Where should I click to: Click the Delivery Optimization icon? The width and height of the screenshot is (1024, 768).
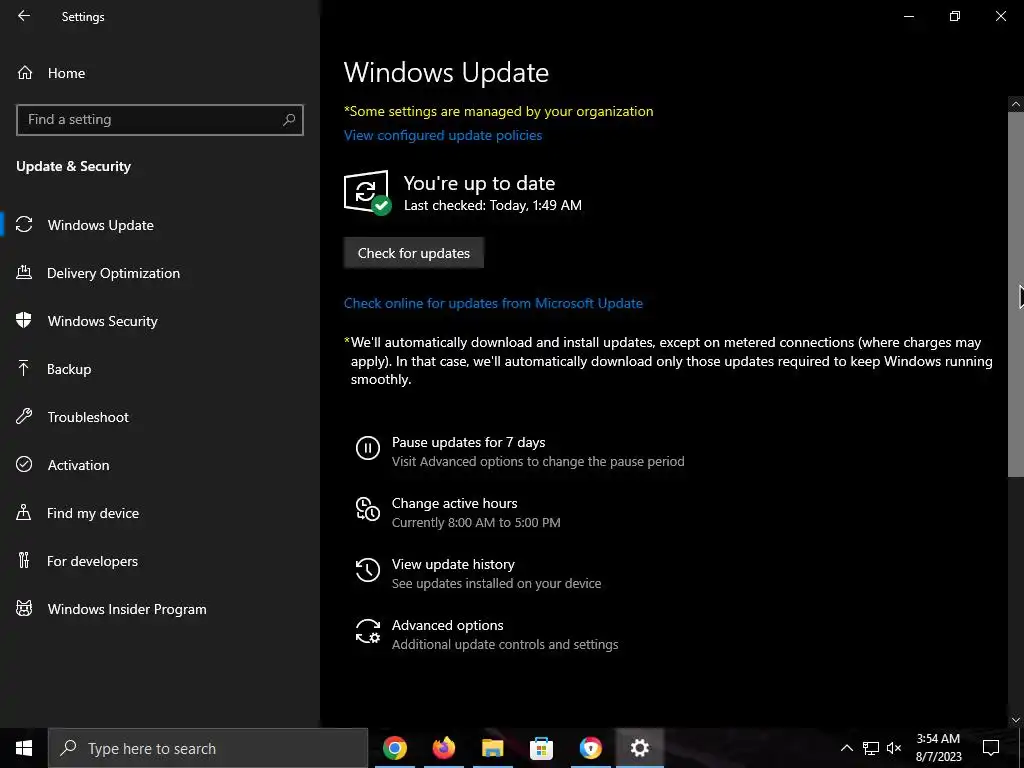pyautogui.click(x=24, y=273)
